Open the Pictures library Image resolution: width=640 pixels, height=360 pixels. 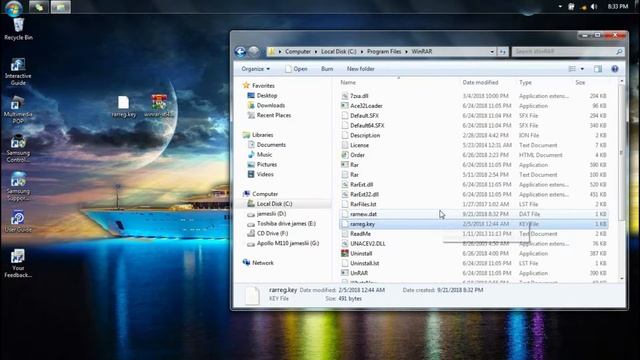(x=262, y=164)
